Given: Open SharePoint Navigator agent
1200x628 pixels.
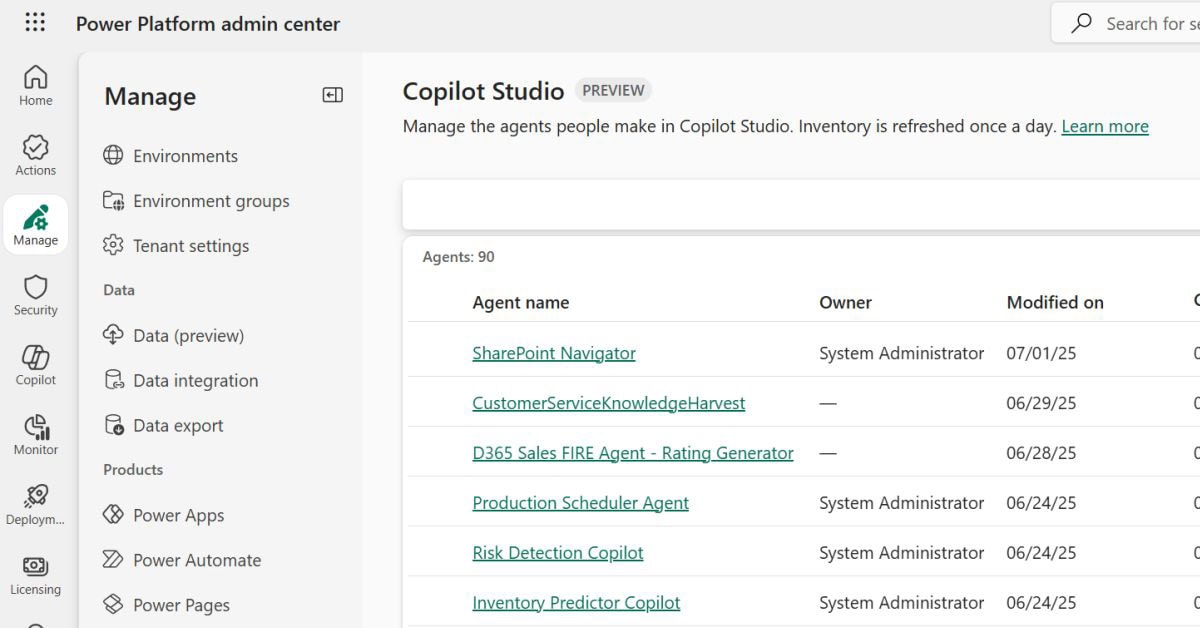Looking at the screenshot, I should (554, 353).
